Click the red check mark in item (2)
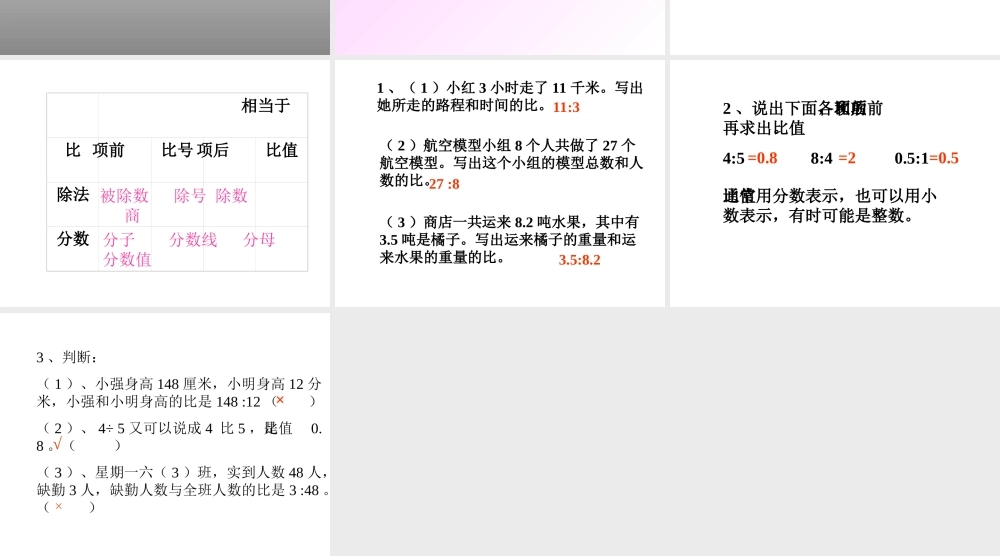This screenshot has height=556, width=1000. coord(57,444)
